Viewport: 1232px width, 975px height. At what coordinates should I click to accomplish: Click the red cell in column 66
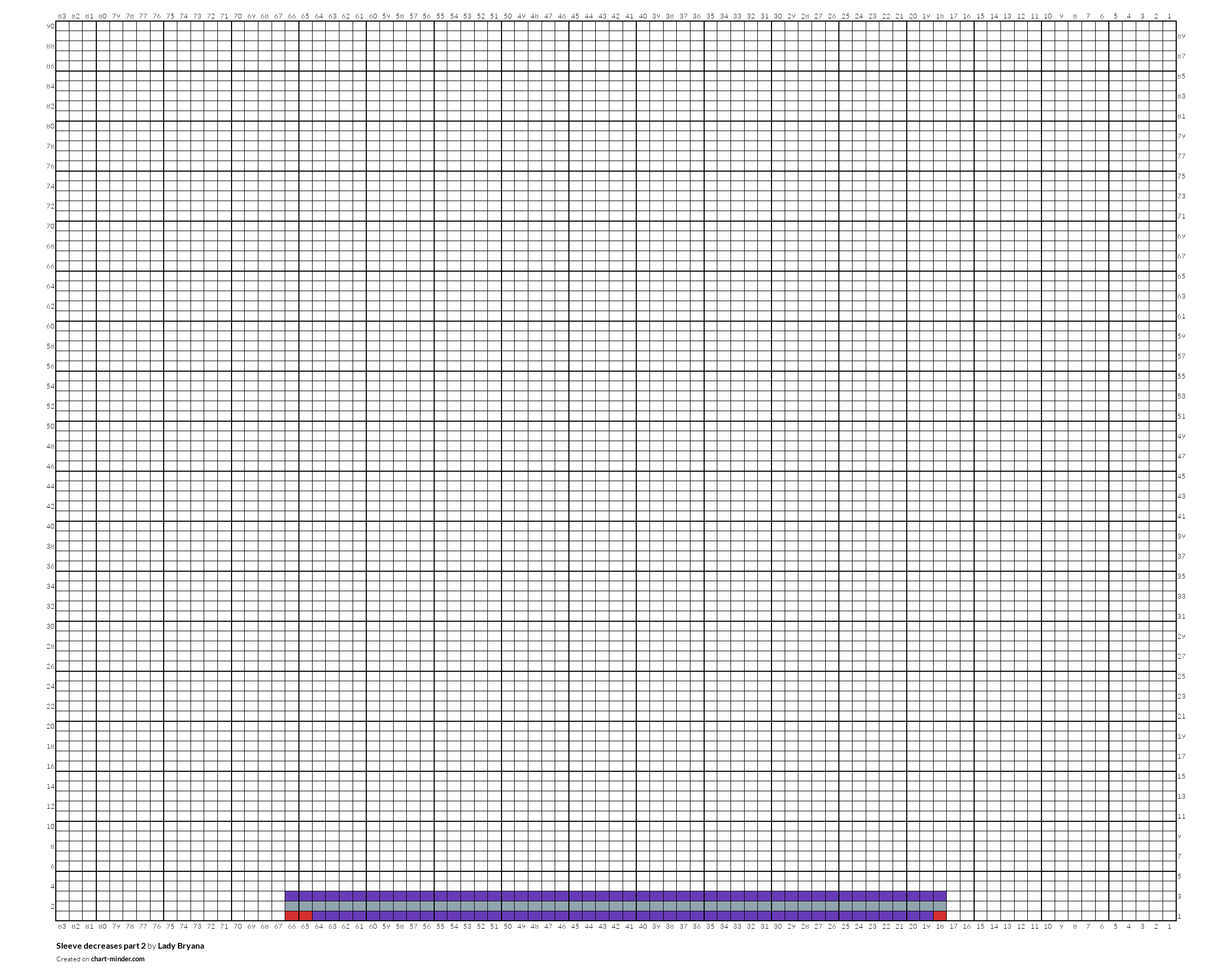coord(292,915)
